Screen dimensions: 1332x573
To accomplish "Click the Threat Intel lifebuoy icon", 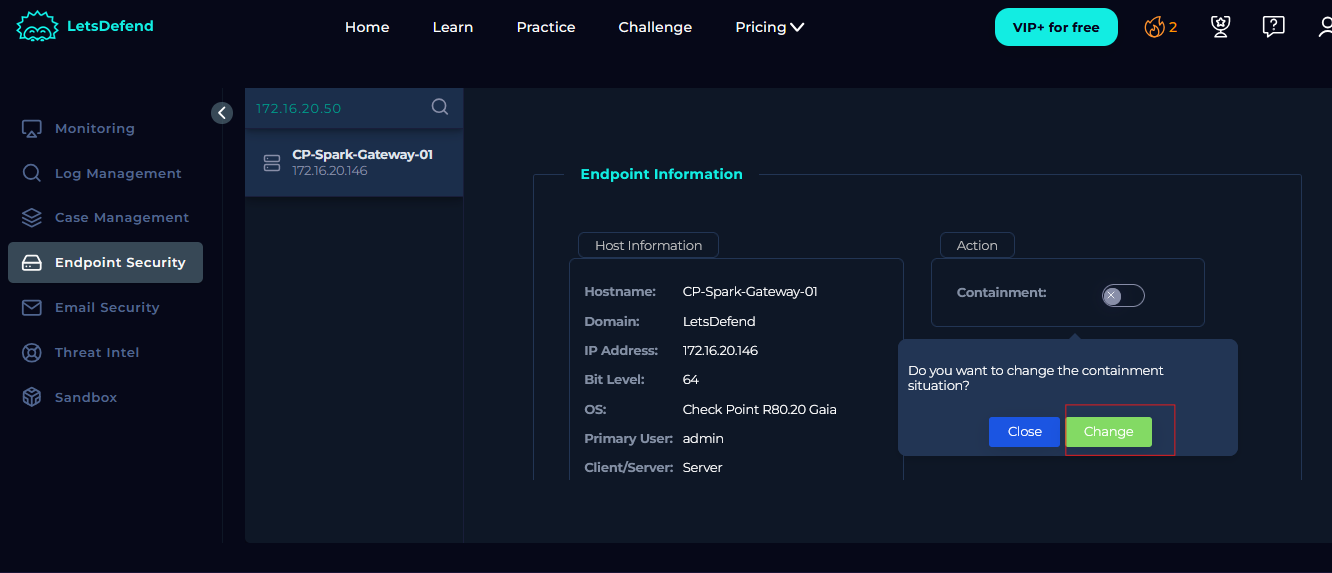I will point(32,352).
